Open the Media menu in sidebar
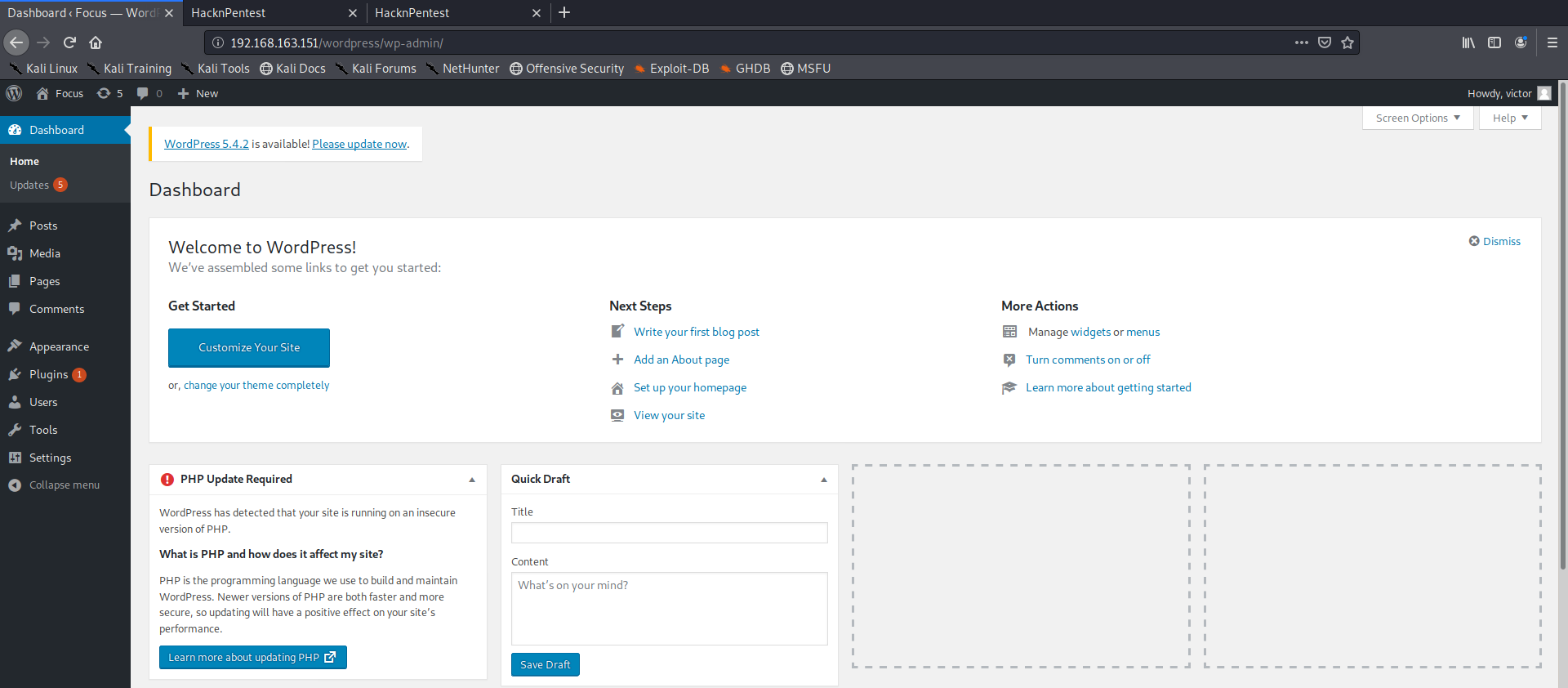Viewport: 1568px width, 688px height. tap(65, 253)
